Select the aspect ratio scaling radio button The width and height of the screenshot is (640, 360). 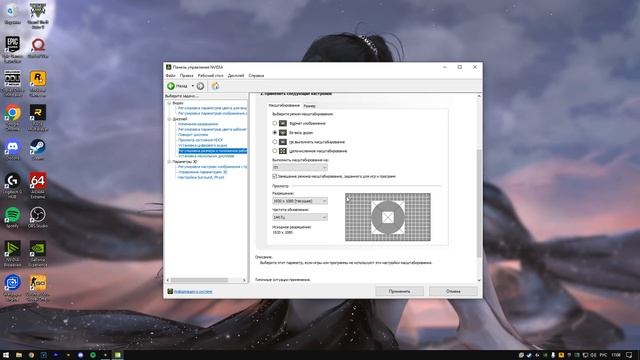click(275, 123)
